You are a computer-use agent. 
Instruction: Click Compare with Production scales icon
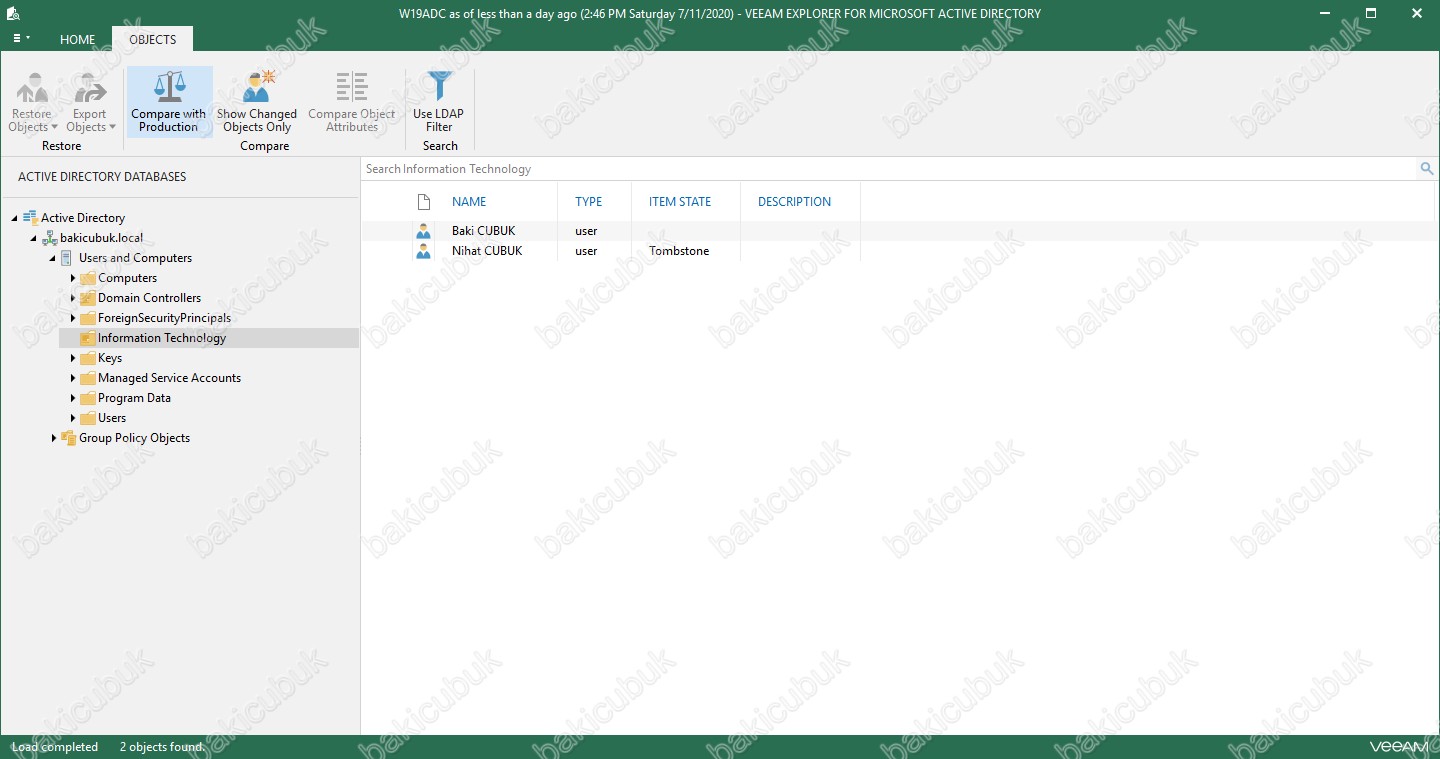point(169,87)
